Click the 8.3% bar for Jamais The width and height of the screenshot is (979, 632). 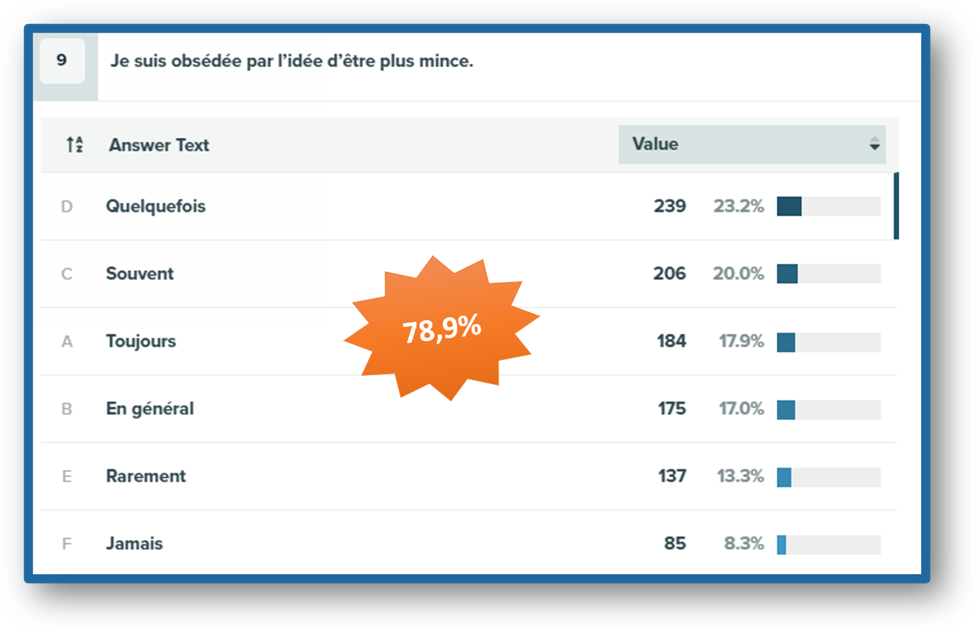tap(829, 545)
